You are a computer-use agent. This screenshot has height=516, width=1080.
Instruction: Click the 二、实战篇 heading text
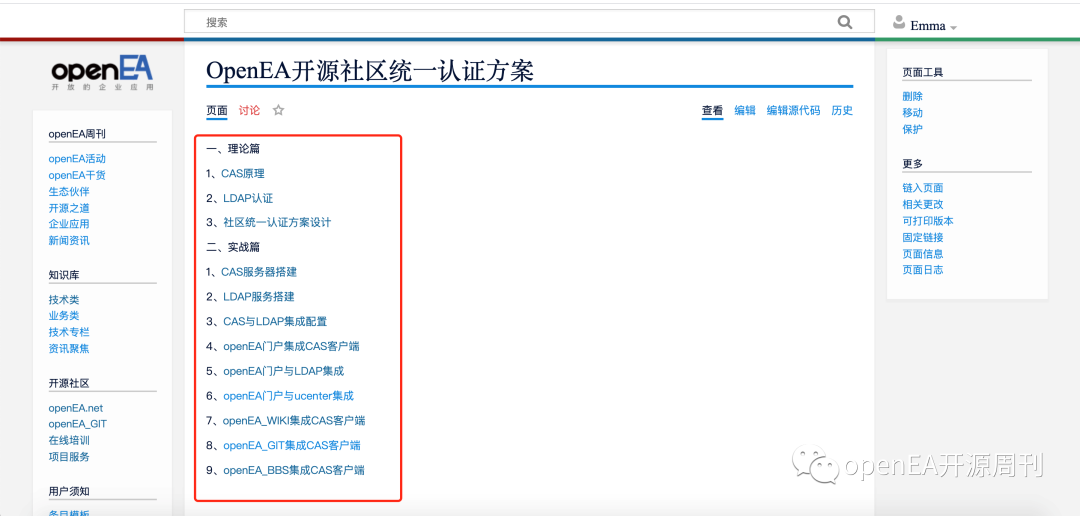[x=233, y=247]
